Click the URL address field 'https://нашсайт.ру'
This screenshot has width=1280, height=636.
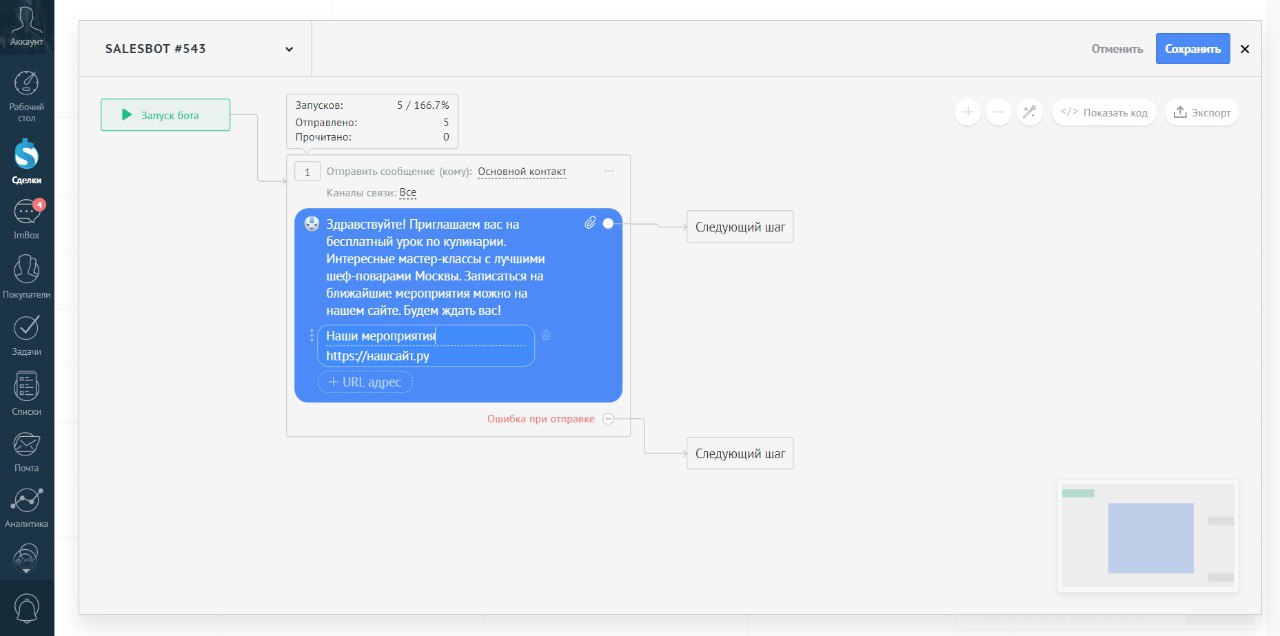point(378,356)
